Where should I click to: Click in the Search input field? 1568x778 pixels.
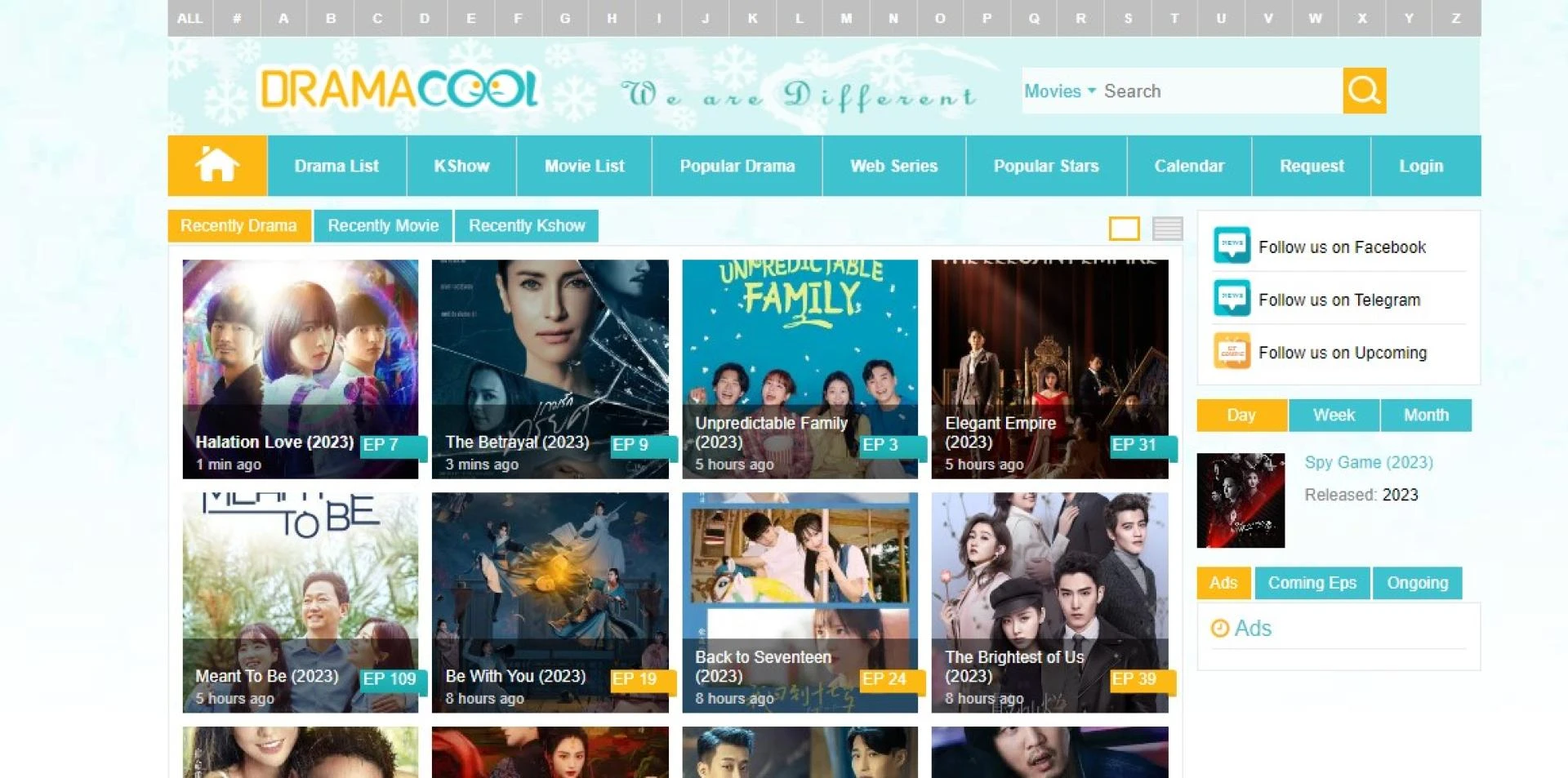pos(1220,91)
